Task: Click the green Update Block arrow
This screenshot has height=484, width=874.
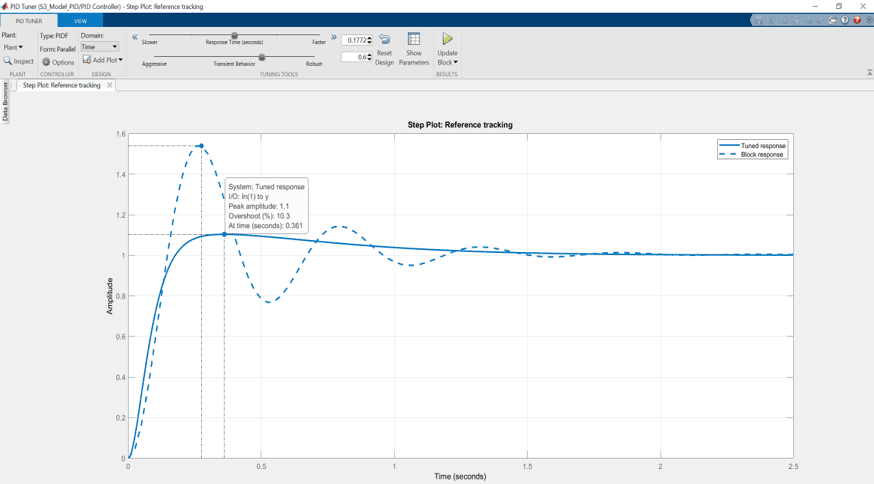Action: pos(447,39)
